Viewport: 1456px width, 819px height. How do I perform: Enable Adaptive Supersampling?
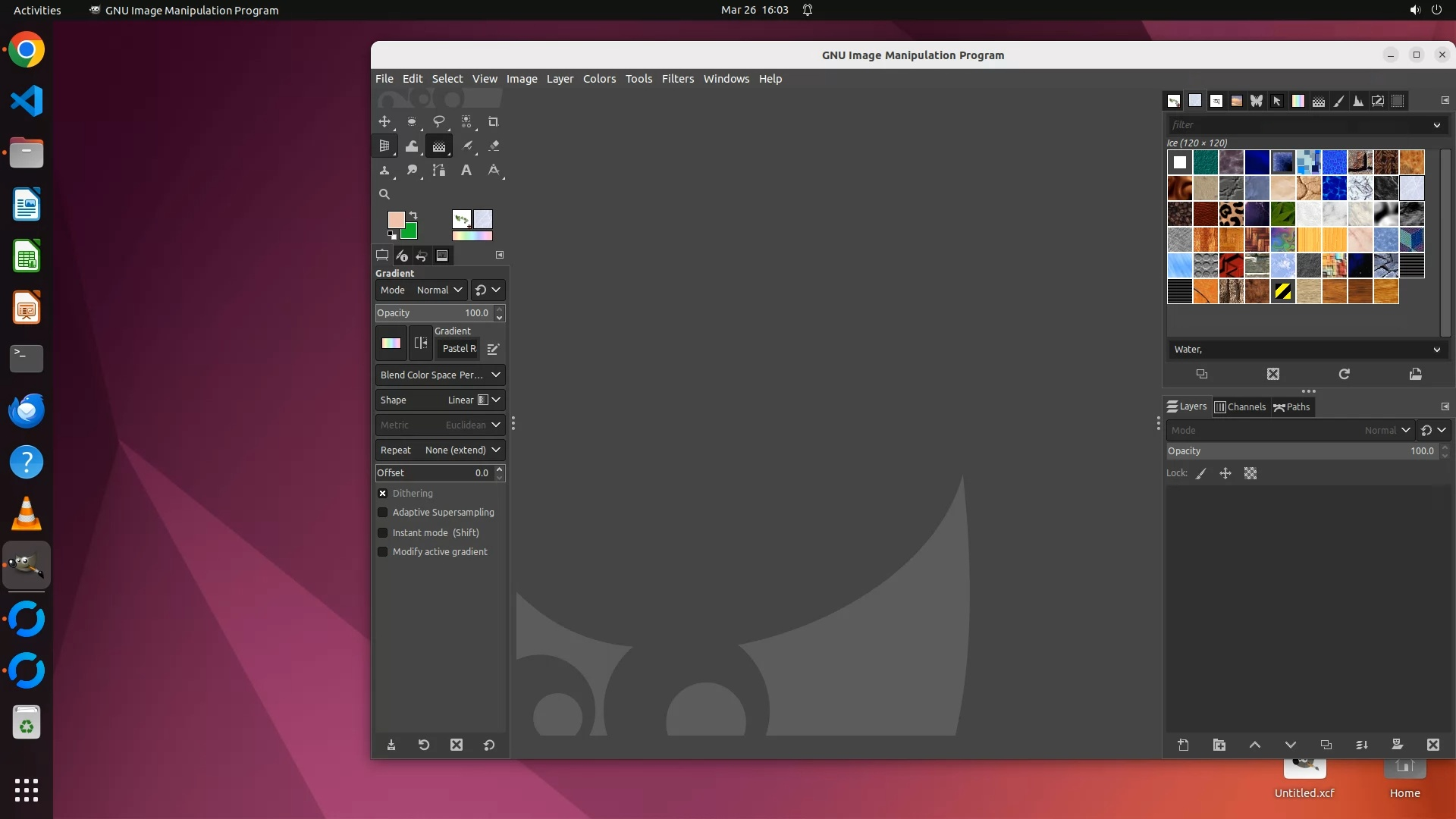pyautogui.click(x=383, y=513)
